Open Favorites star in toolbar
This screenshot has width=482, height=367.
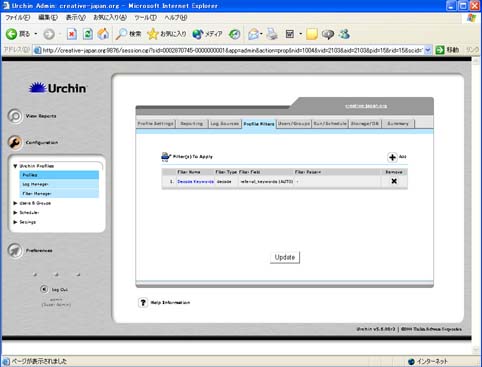coord(153,34)
